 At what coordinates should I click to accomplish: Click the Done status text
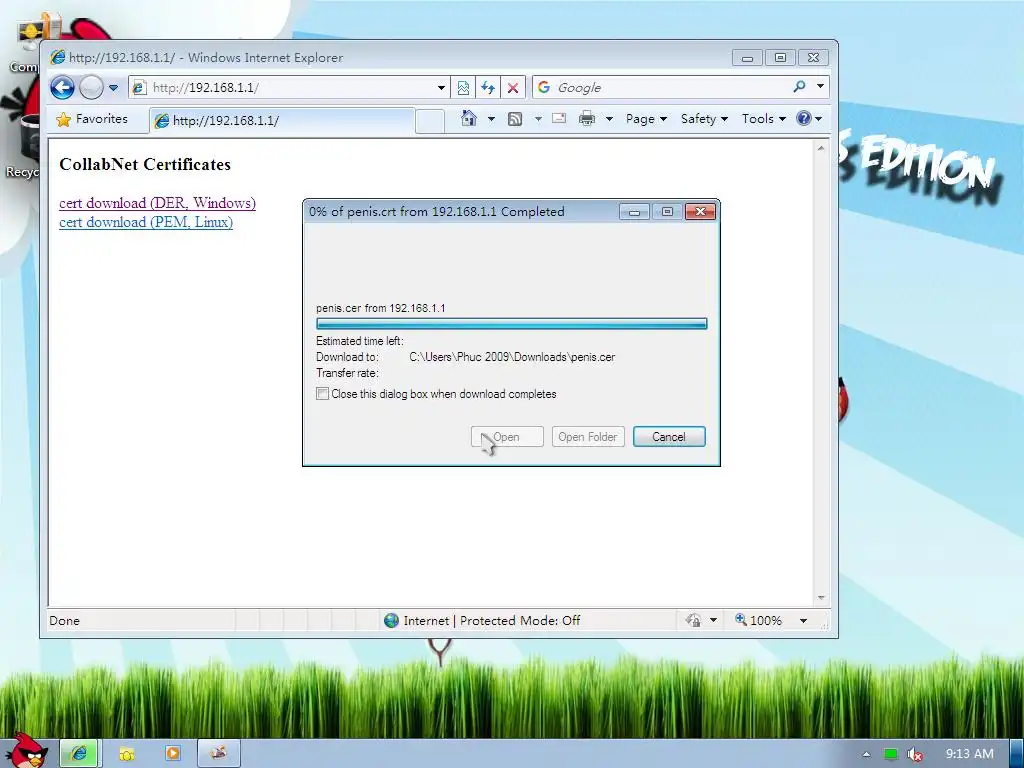point(65,620)
